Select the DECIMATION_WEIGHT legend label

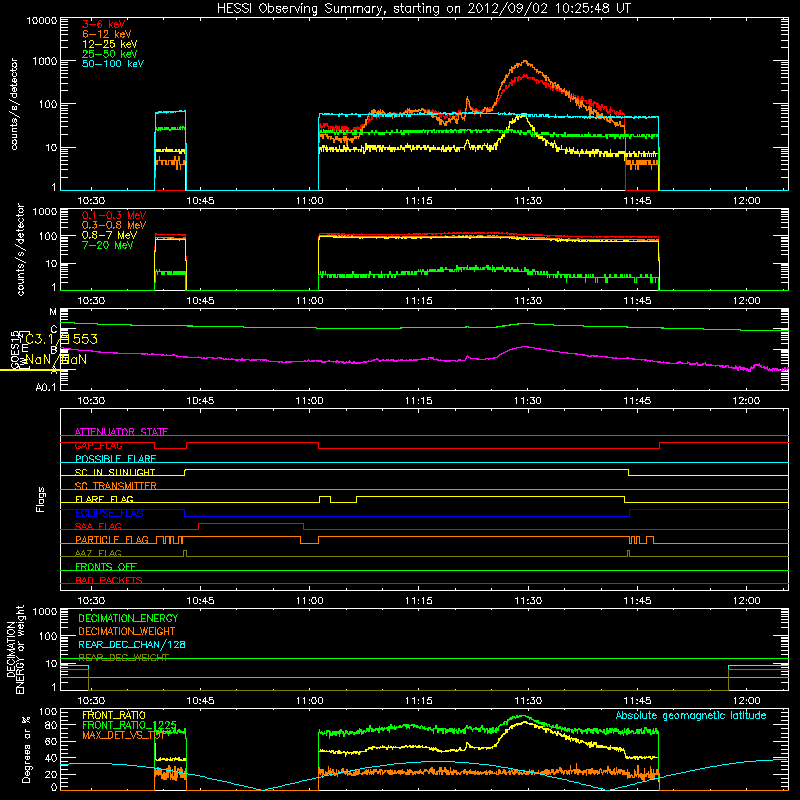(127, 632)
